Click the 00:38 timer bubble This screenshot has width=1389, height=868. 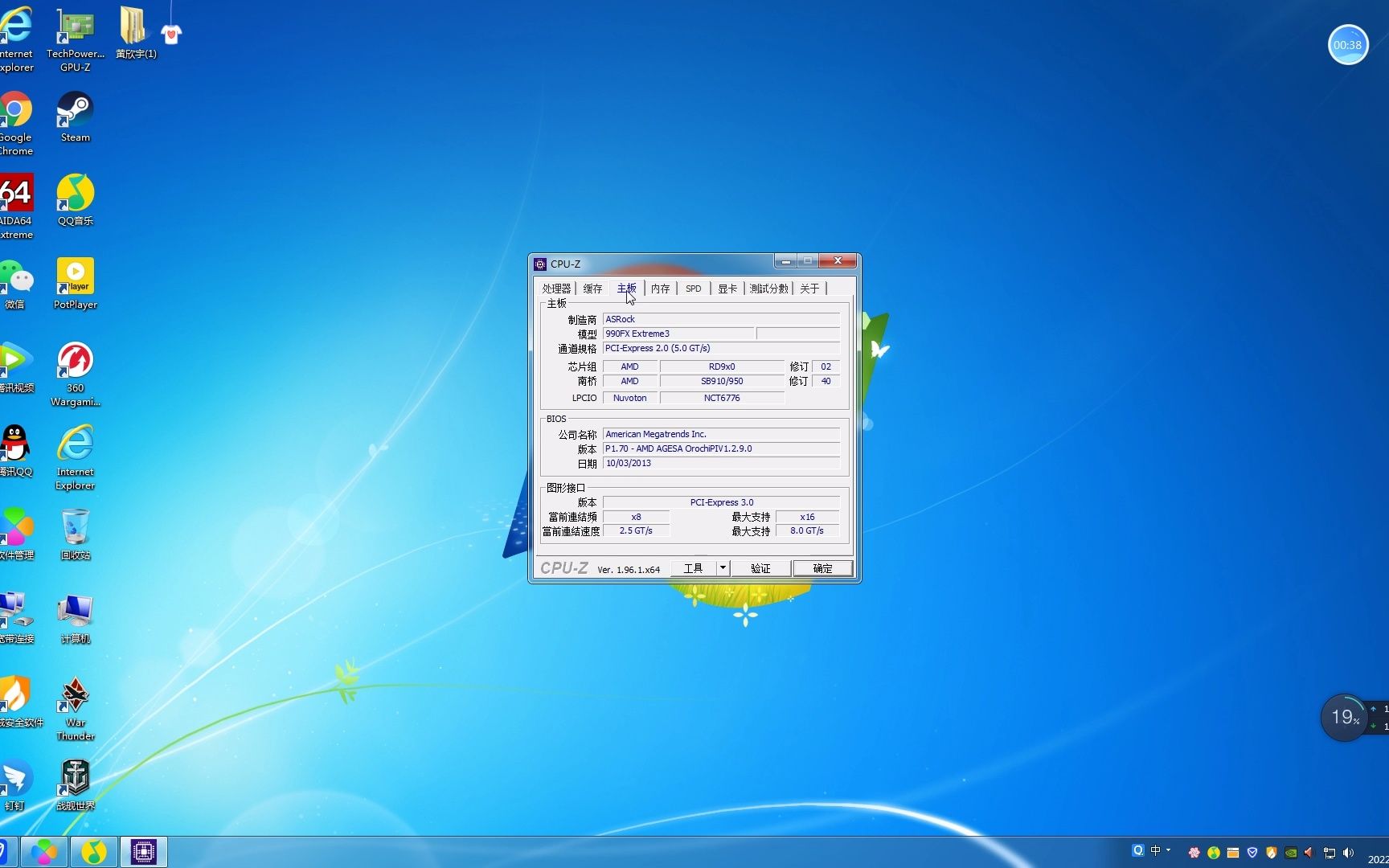pyautogui.click(x=1348, y=45)
